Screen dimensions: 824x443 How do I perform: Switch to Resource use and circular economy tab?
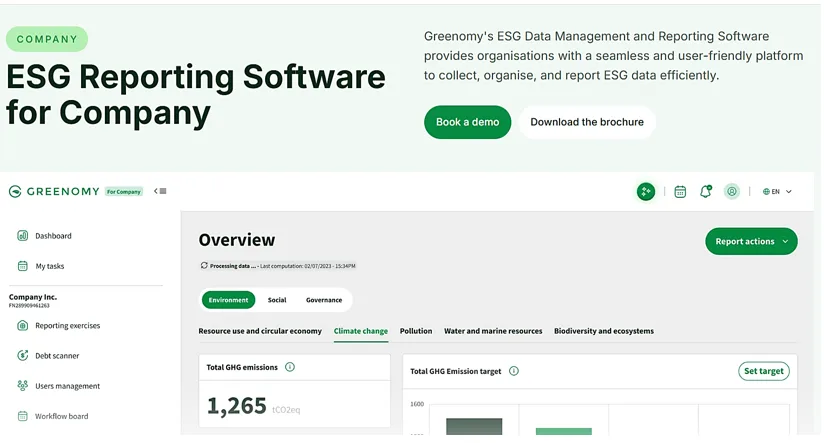click(x=260, y=331)
